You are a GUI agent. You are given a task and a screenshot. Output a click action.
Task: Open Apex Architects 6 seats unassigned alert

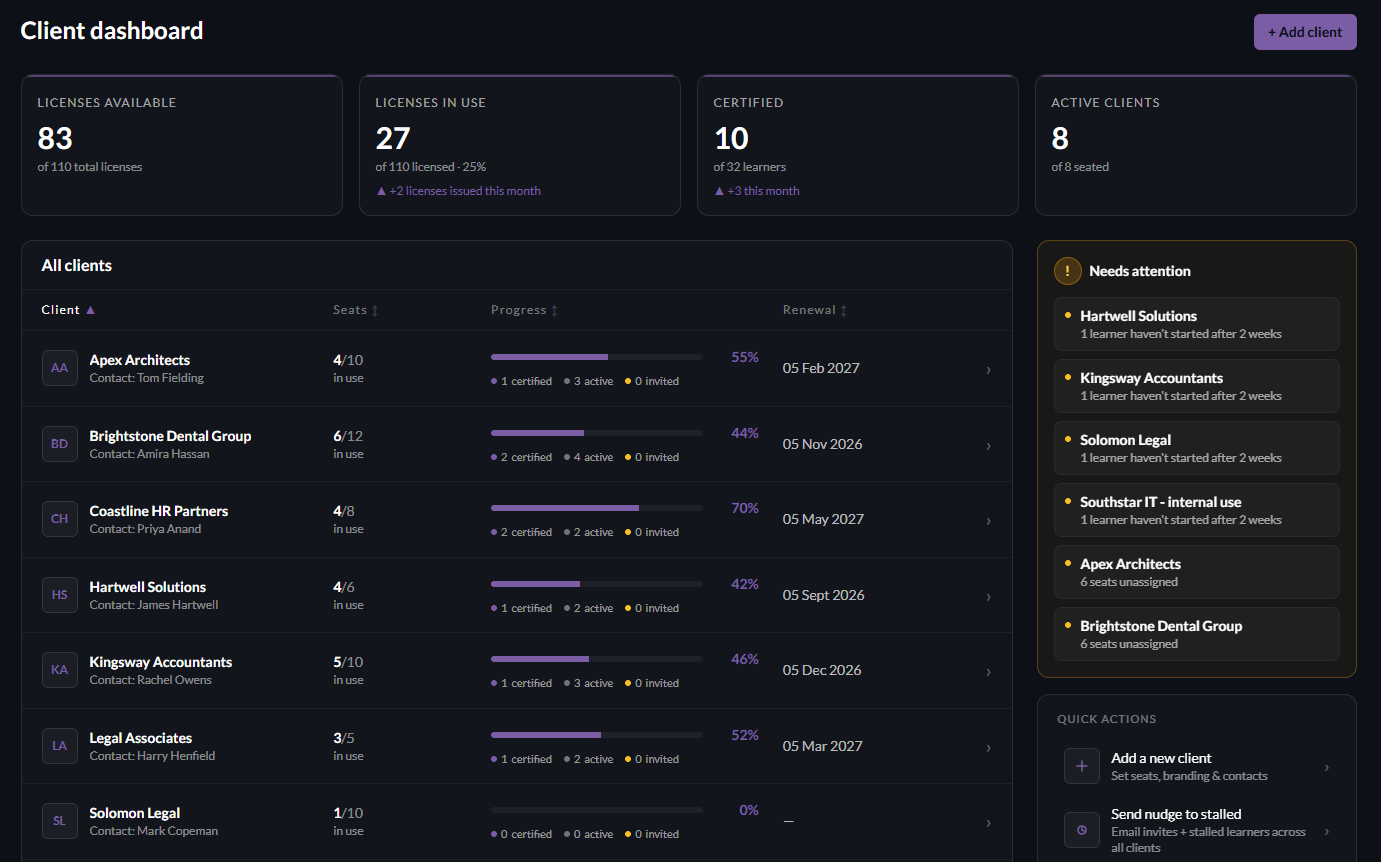pyautogui.click(x=1196, y=572)
